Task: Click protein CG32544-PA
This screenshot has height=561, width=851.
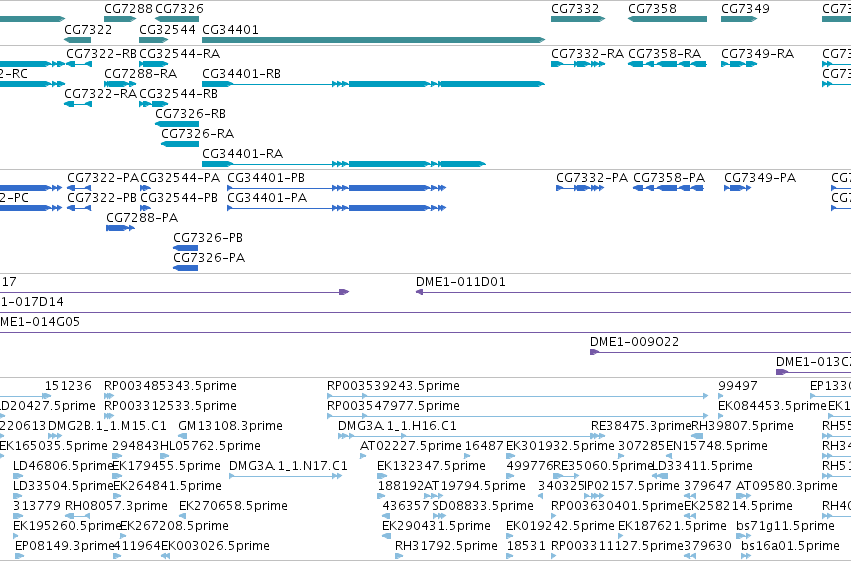Action: coord(145,188)
